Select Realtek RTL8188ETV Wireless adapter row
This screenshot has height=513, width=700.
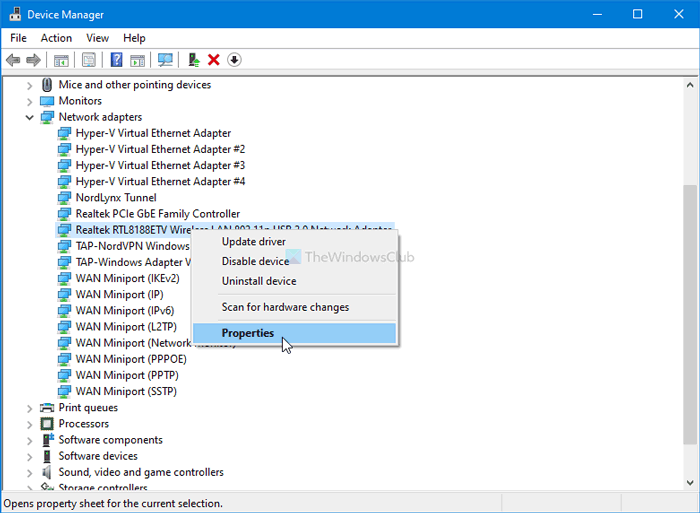(225, 229)
